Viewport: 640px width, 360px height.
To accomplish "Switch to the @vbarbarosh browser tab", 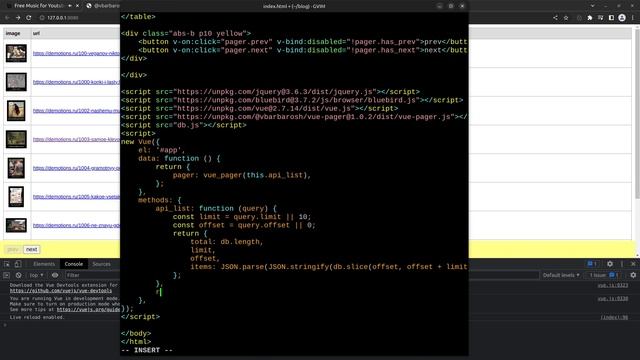I will point(103,6).
